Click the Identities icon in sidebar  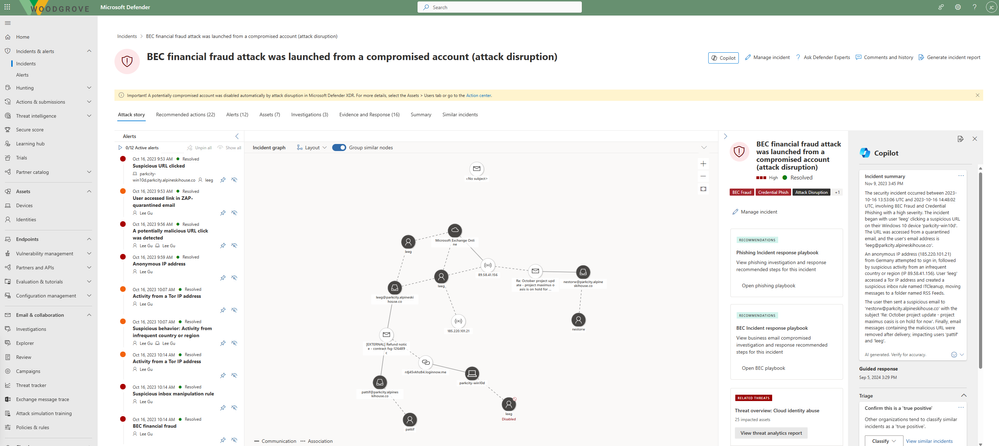8,219
